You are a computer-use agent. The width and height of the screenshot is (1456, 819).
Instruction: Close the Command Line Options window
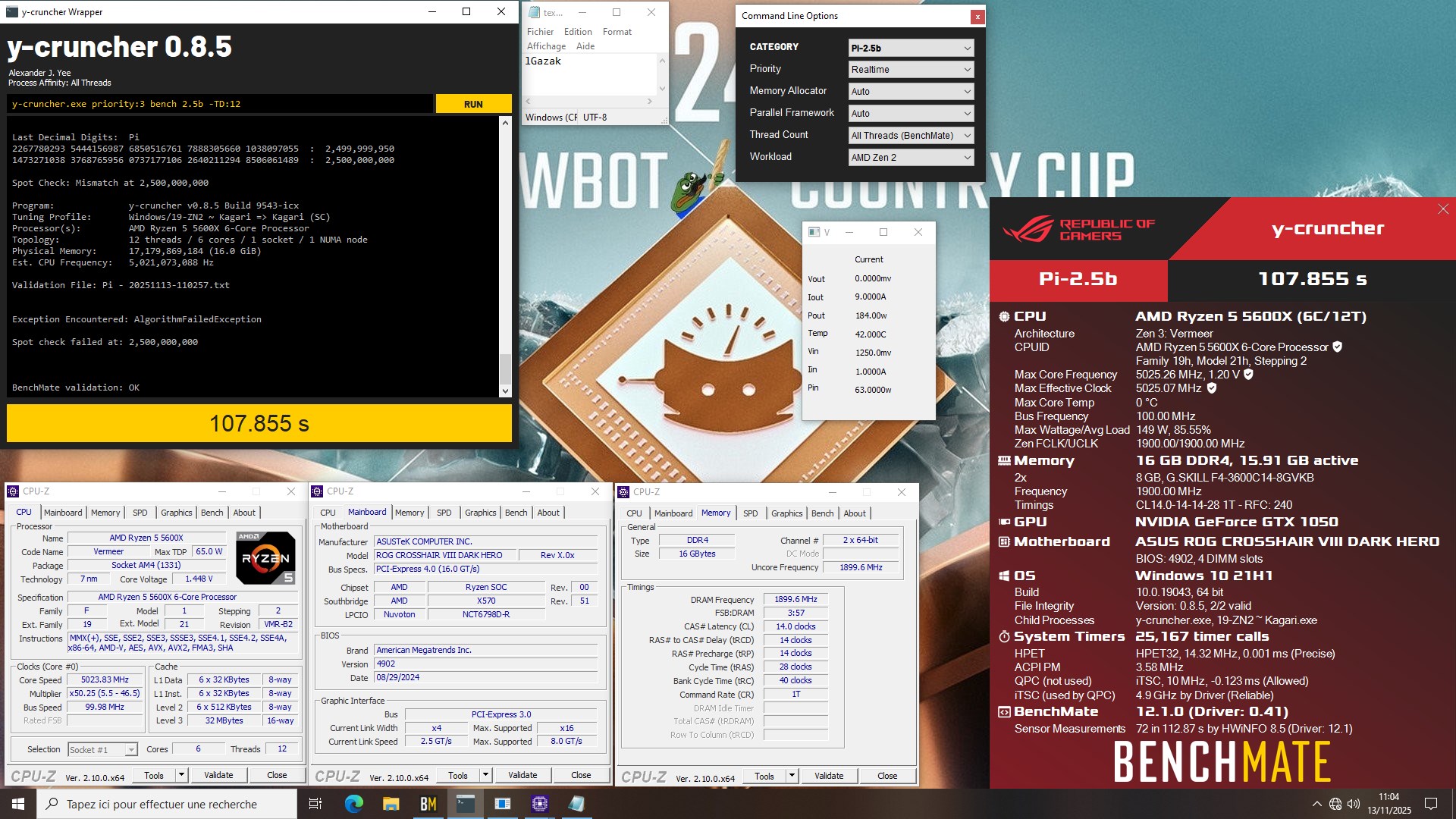(x=977, y=16)
